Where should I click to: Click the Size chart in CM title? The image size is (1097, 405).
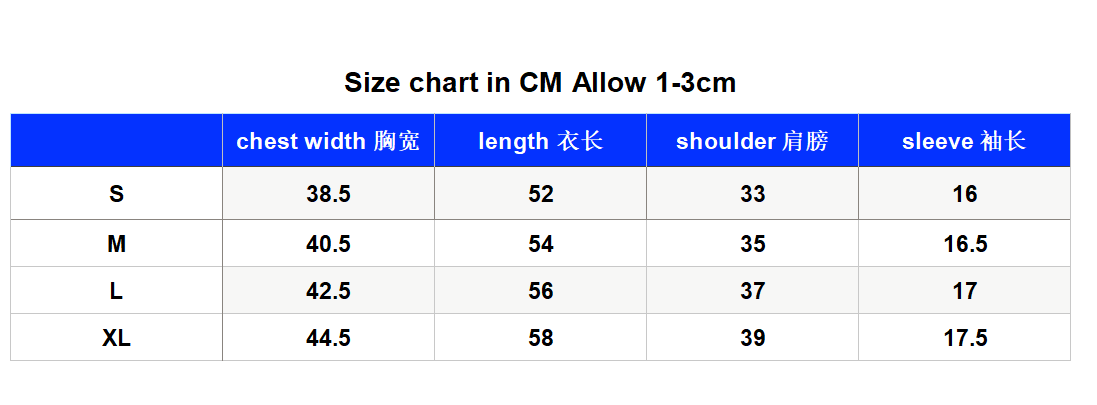point(539,83)
